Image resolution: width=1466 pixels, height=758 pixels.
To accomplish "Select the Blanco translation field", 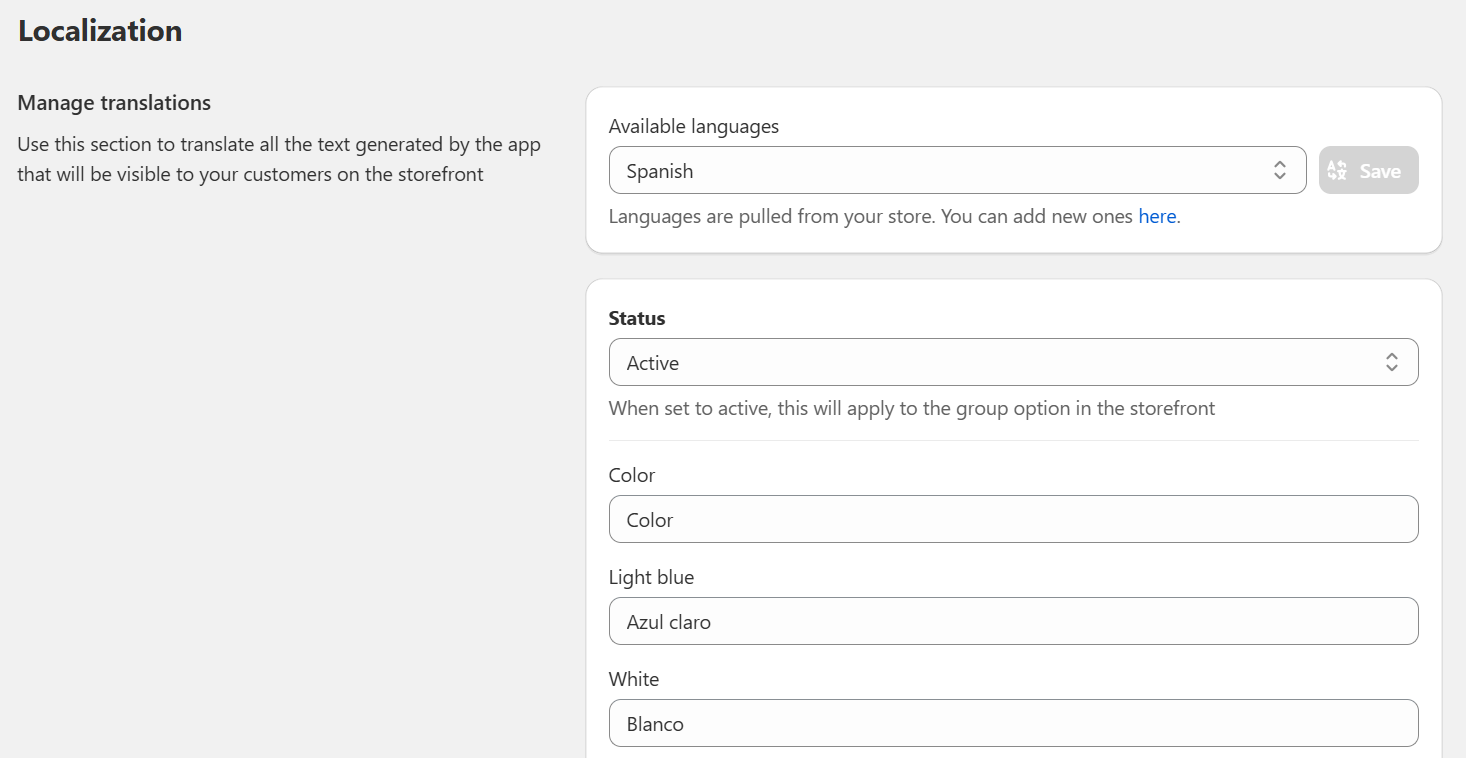I will [x=1013, y=724].
